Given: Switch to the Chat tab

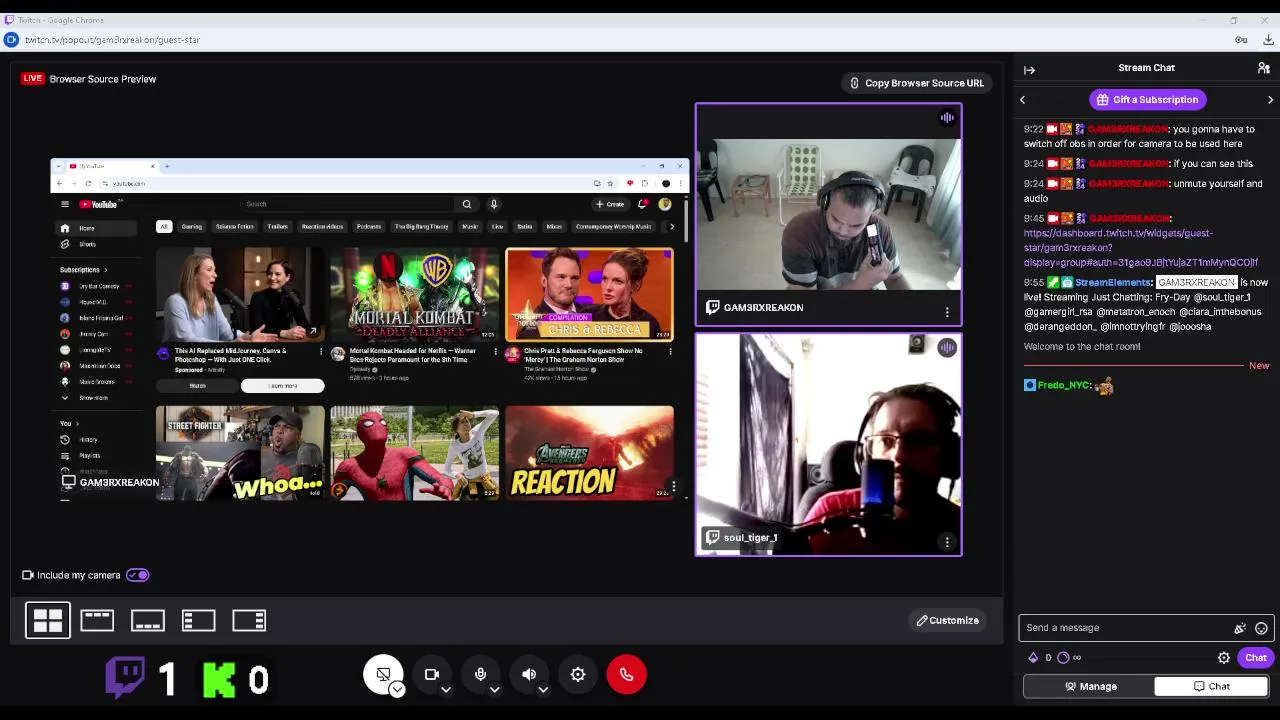Looking at the screenshot, I should pyautogui.click(x=1211, y=687).
